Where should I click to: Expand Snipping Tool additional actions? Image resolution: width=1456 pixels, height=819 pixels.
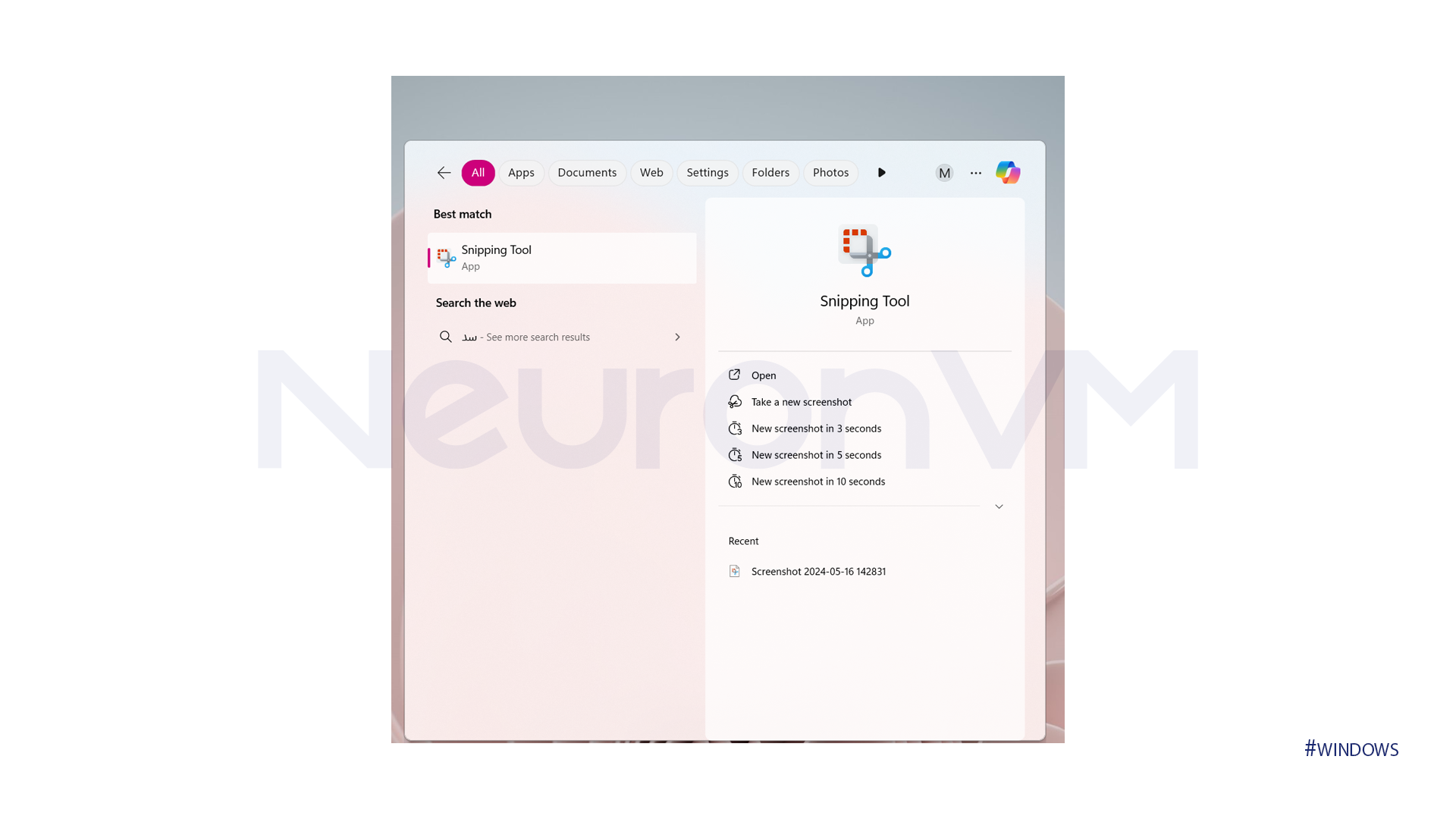[999, 506]
